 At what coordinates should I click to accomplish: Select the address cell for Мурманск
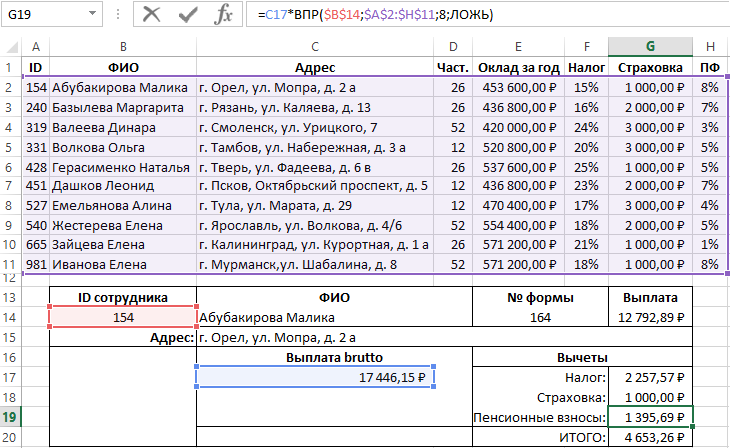click(x=315, y=265)
